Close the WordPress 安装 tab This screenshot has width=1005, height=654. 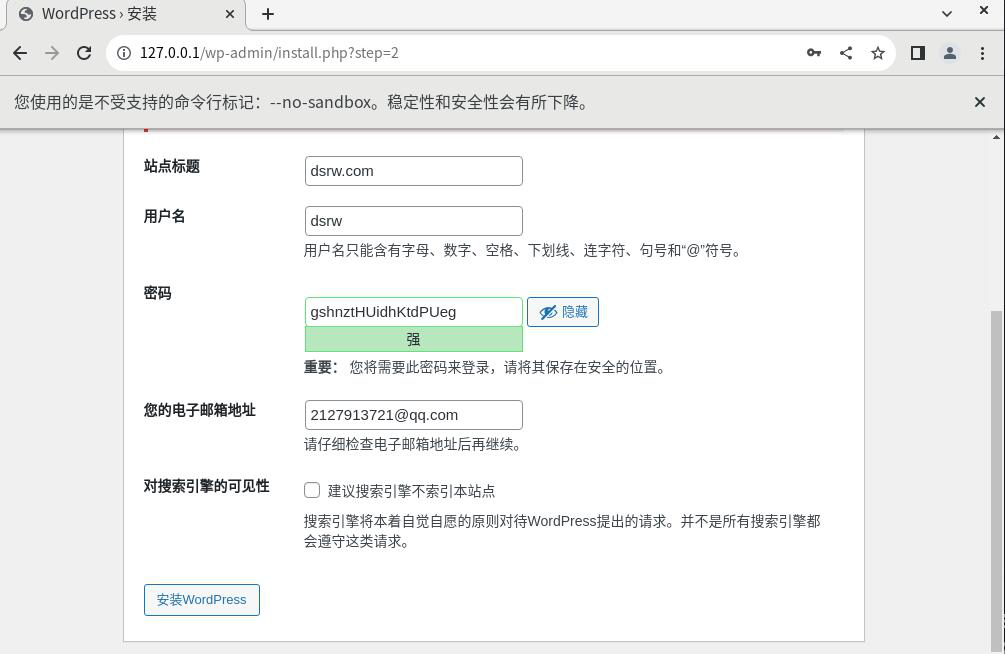(x=229, y=14)
